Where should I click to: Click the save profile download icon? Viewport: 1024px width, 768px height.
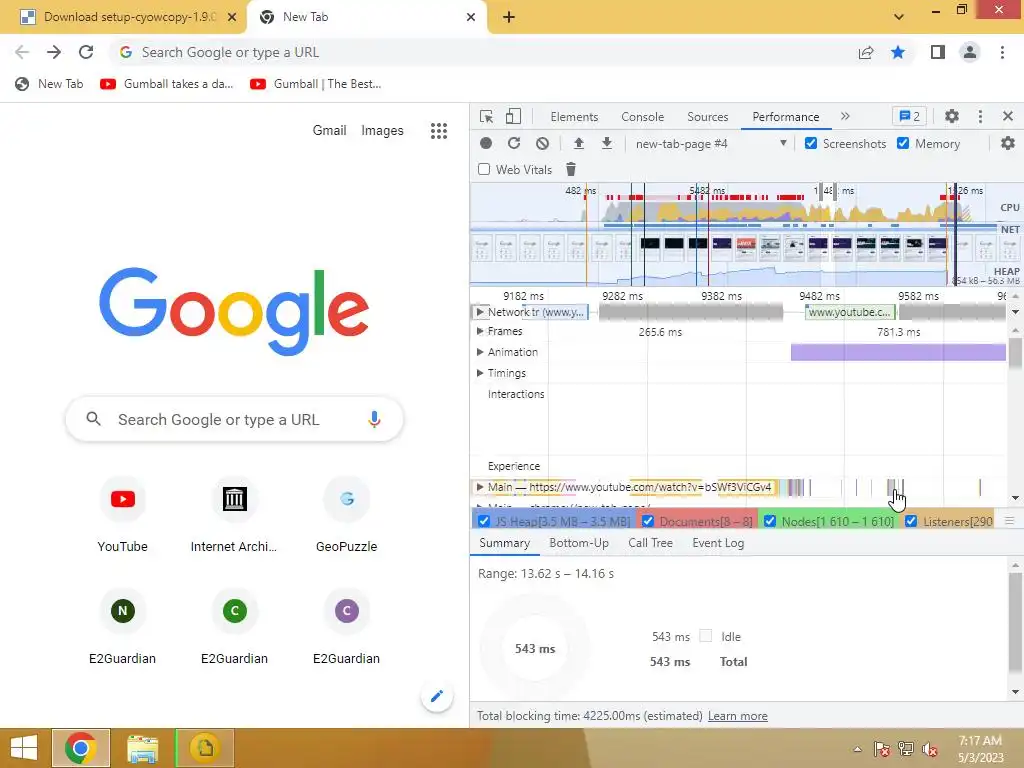pos(607,144)
